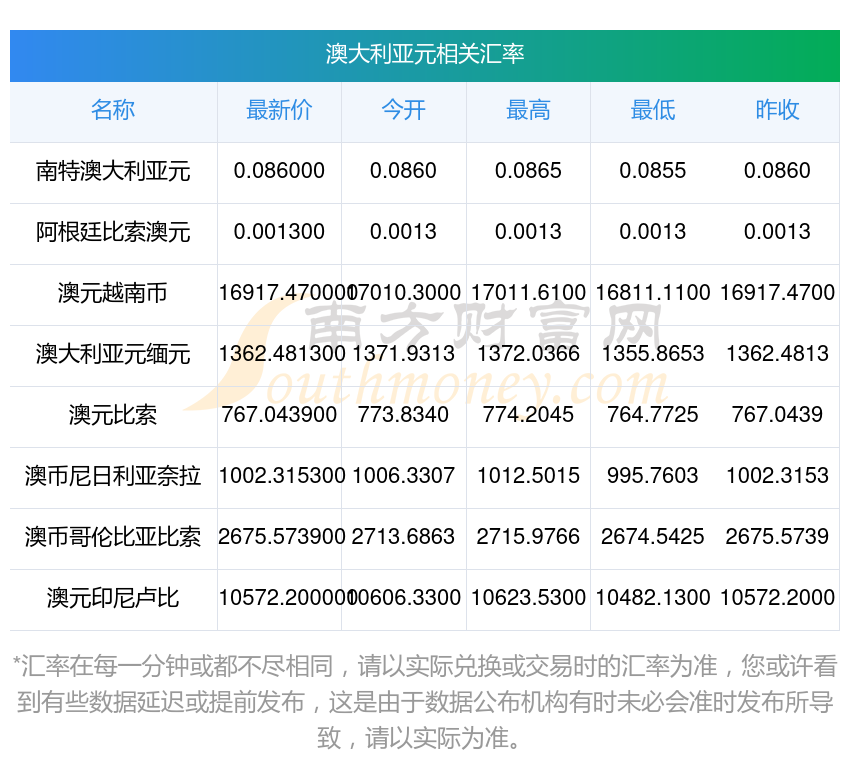Click the open value 1371.9313
This screenshot has width=850, height=769.
point(404,353)
